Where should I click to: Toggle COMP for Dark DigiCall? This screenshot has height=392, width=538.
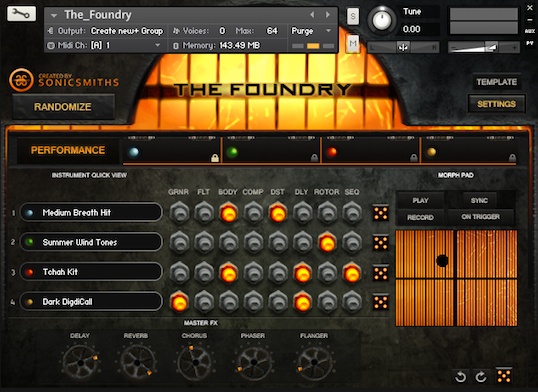tap(253, 302)
